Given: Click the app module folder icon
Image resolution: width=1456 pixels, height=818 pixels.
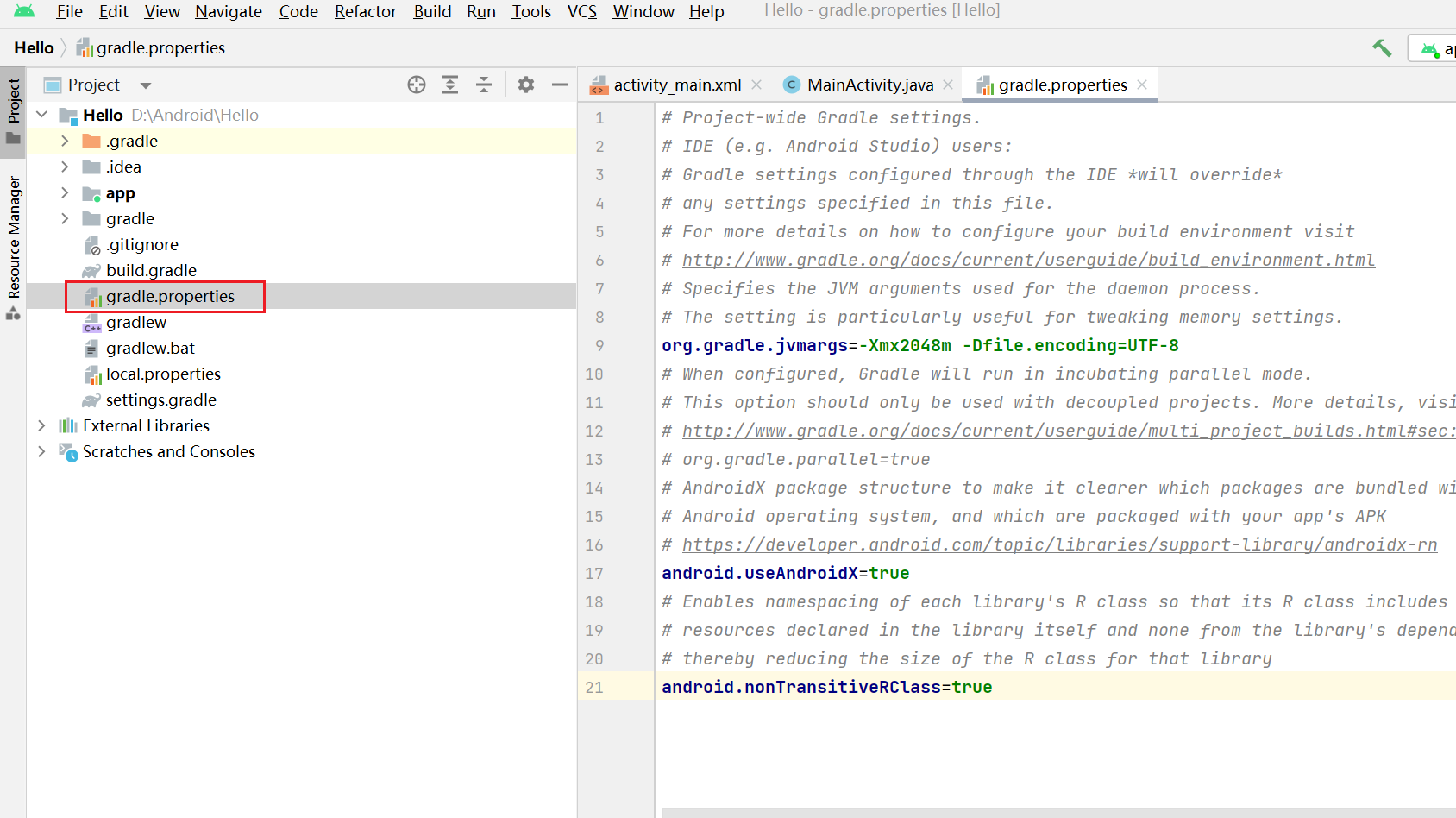Looking at the screenshot, I should (x=91, y=193).
